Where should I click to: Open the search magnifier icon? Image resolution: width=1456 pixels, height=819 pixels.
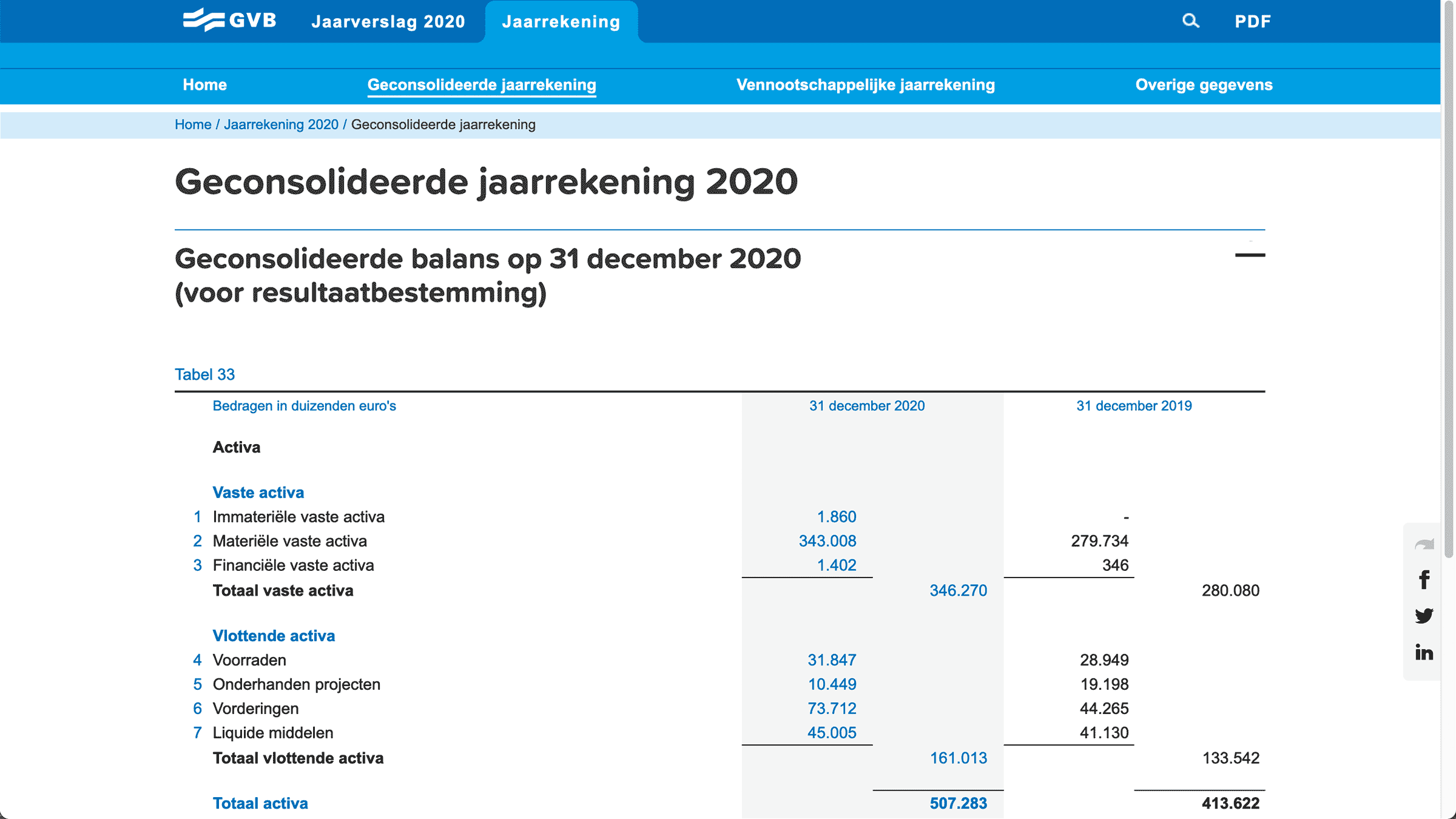click(1190, 21)
